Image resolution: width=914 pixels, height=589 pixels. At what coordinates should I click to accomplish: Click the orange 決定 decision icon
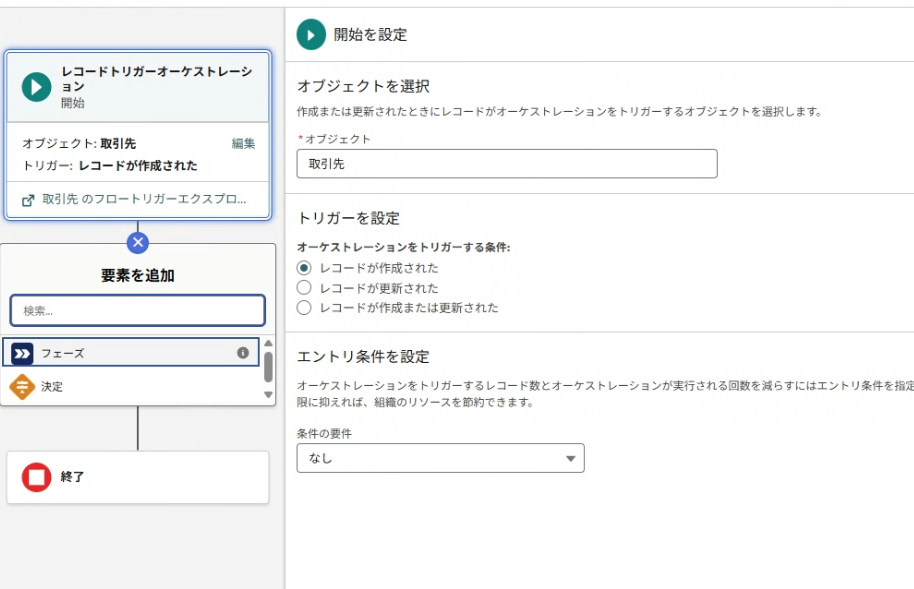coord(22,386)
